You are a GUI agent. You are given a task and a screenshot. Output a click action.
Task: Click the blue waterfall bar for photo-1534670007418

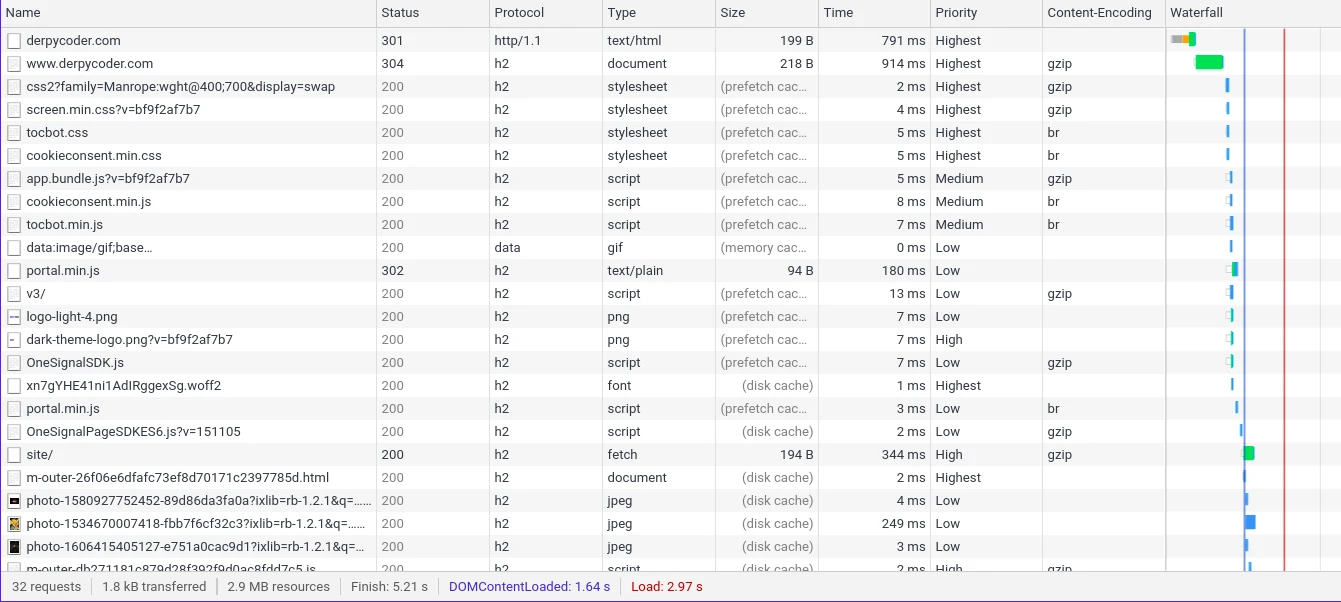1250,523
